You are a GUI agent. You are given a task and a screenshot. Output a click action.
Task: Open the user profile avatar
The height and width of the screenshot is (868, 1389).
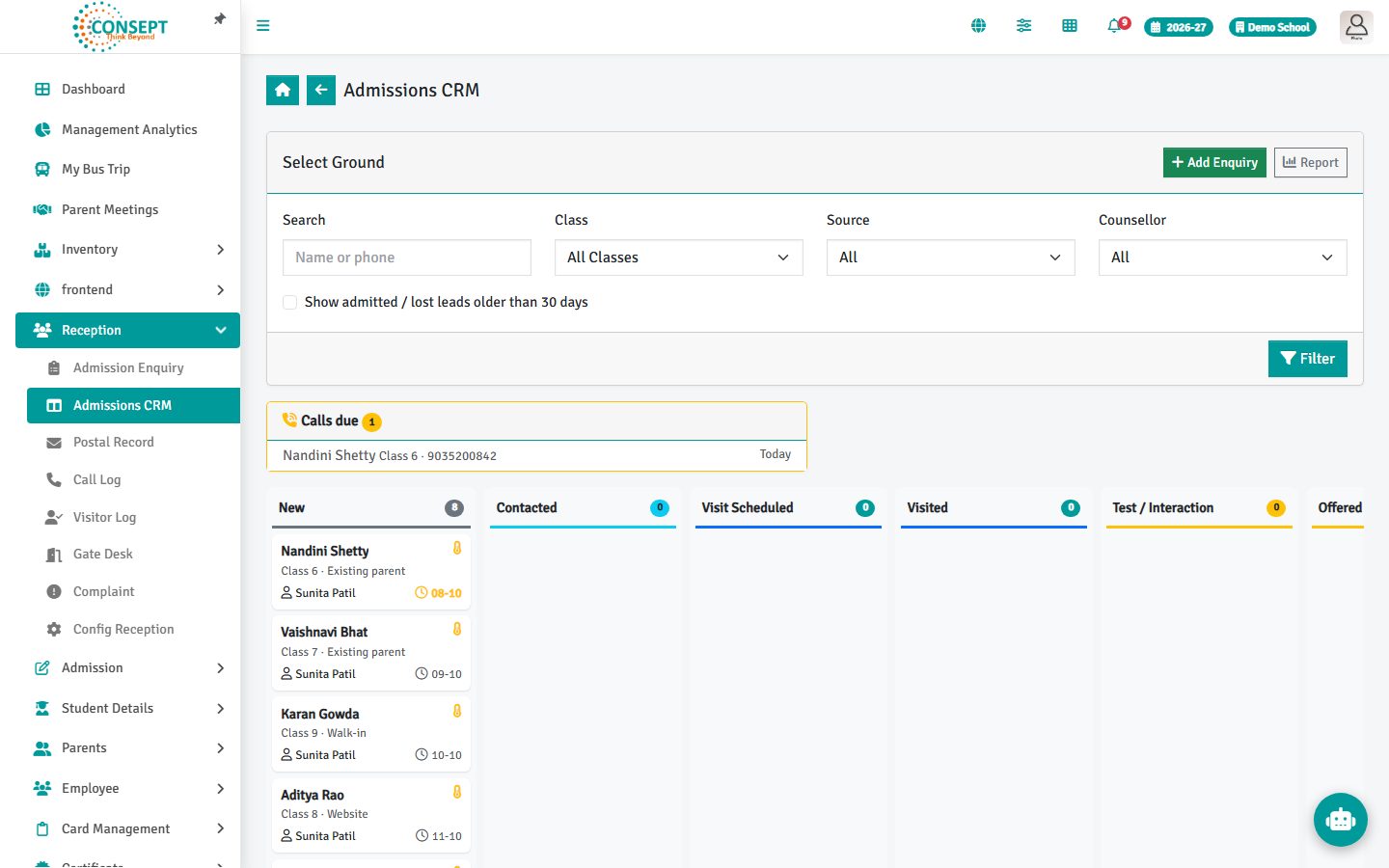pos(1356,26)
